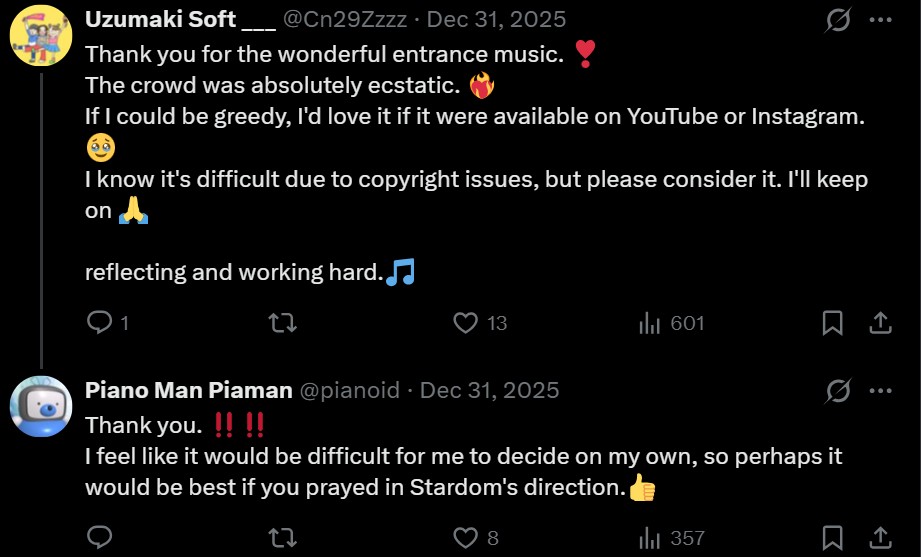The width and height of the screenshot is (921, 557).
Task: Like Uzumaki Soft's entrance music tweet
Action: tap(465, 323)
